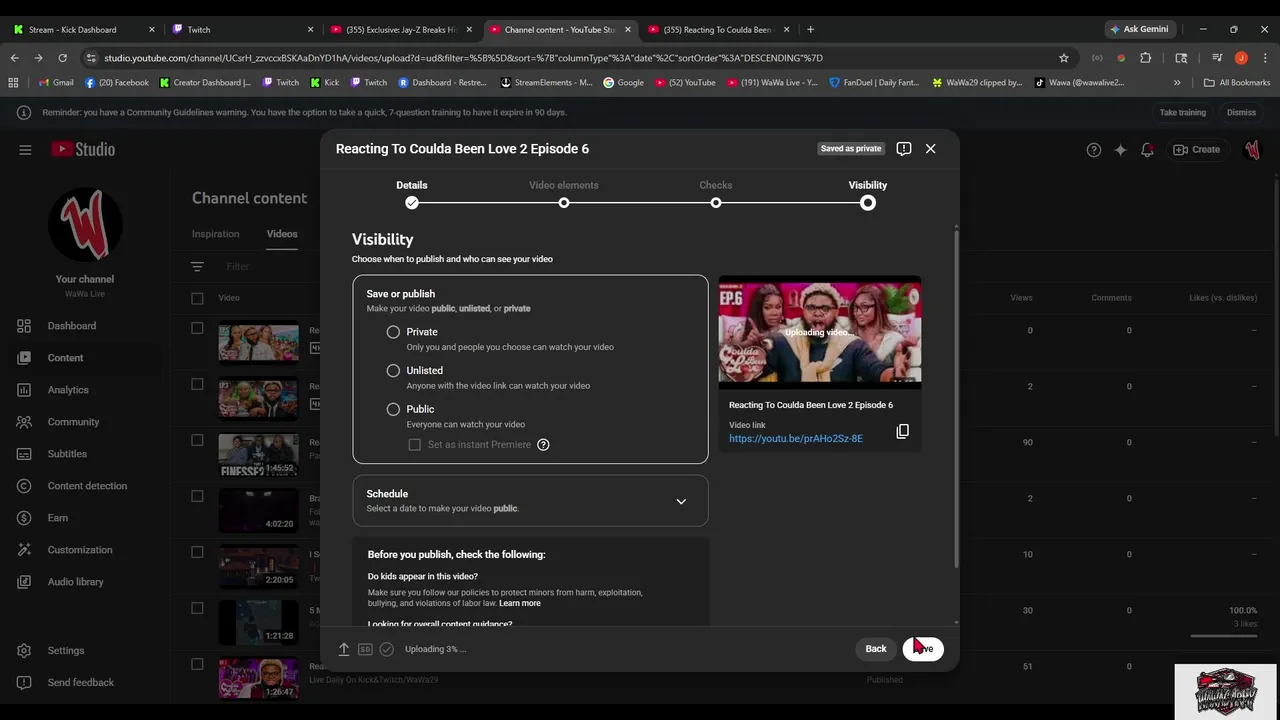Image resolution: width=1280 pixels, height=720 pixels.
Task: Open the Learn more policy link
Action: pyautogui.click(x=520, y=603)
